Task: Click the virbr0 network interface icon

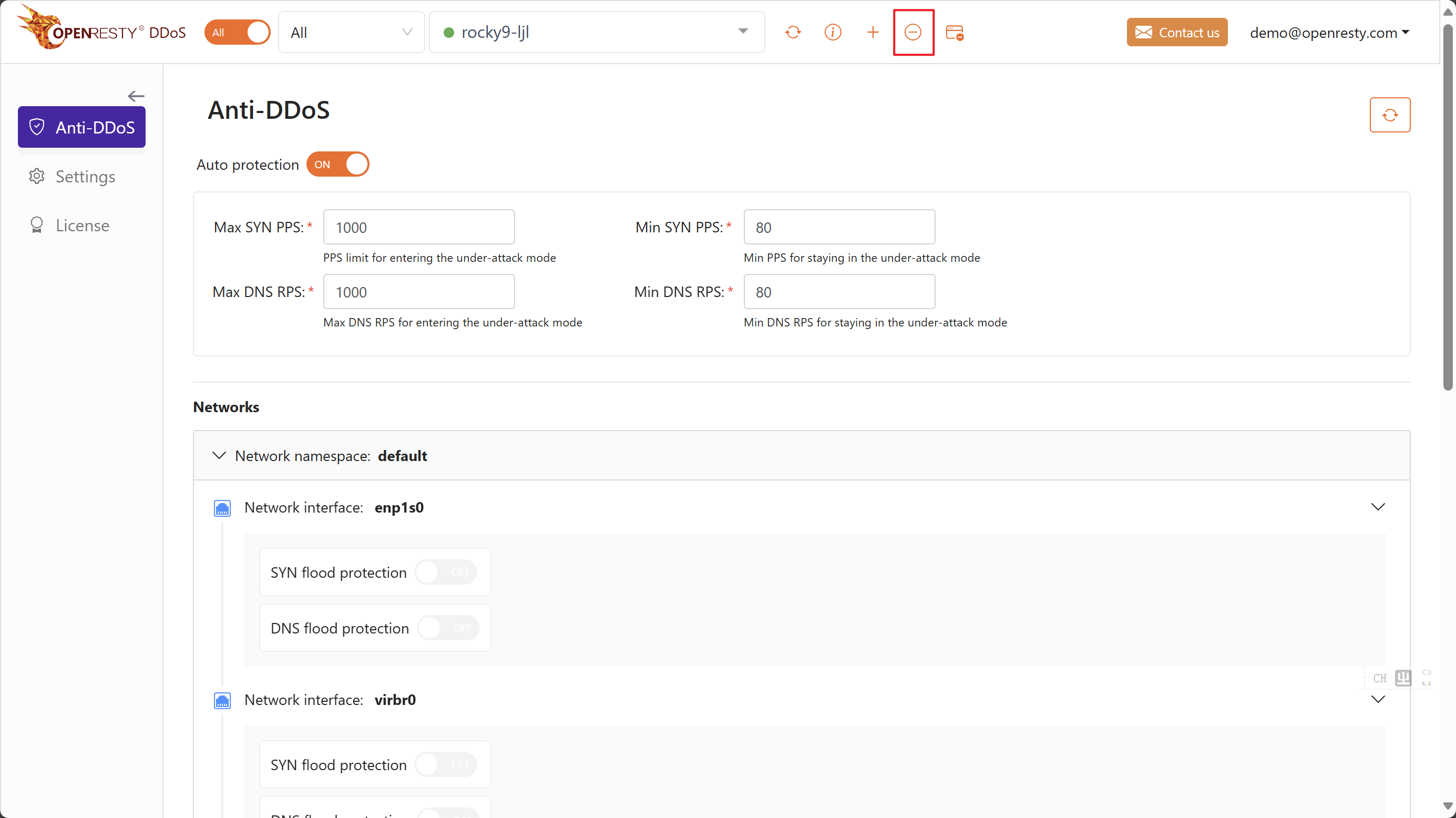Action: pyautogui.click(x=222, y=701)
